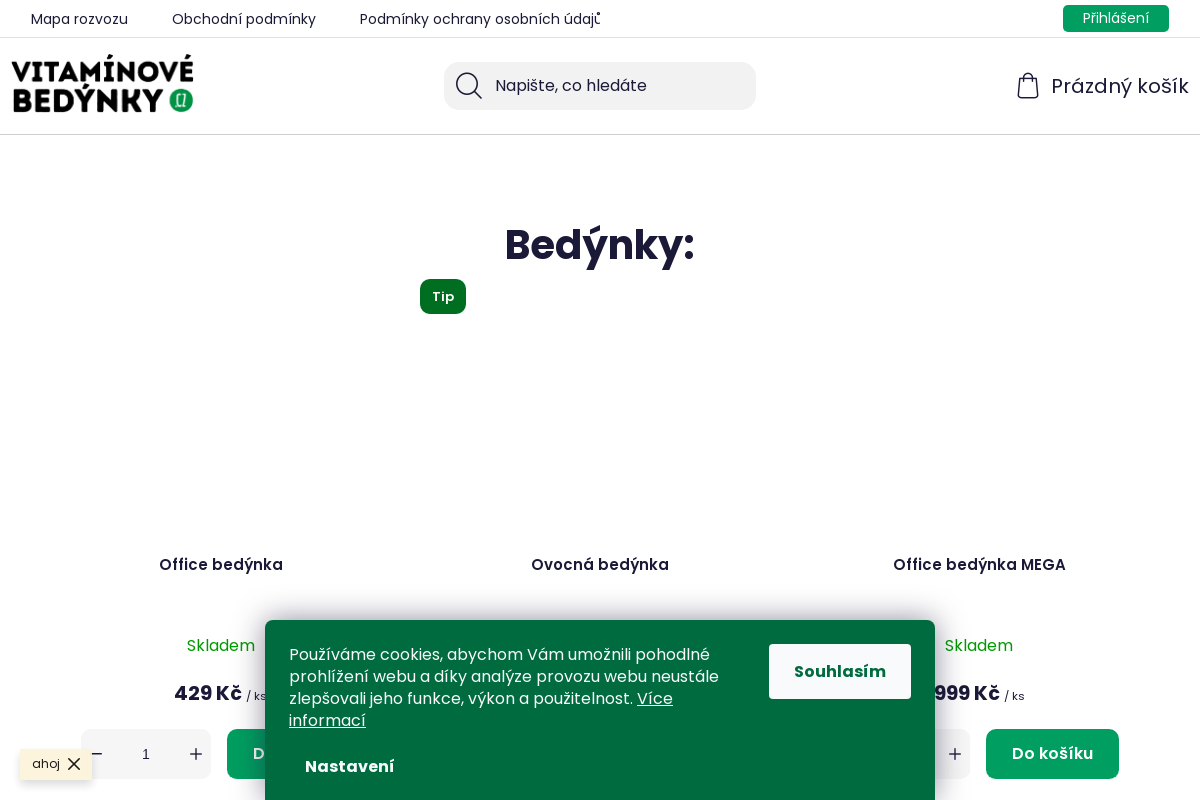Screen dimensions: 1200x800
Task: Increase quantity for Office bedýnka
Action: tap(196, 754)
